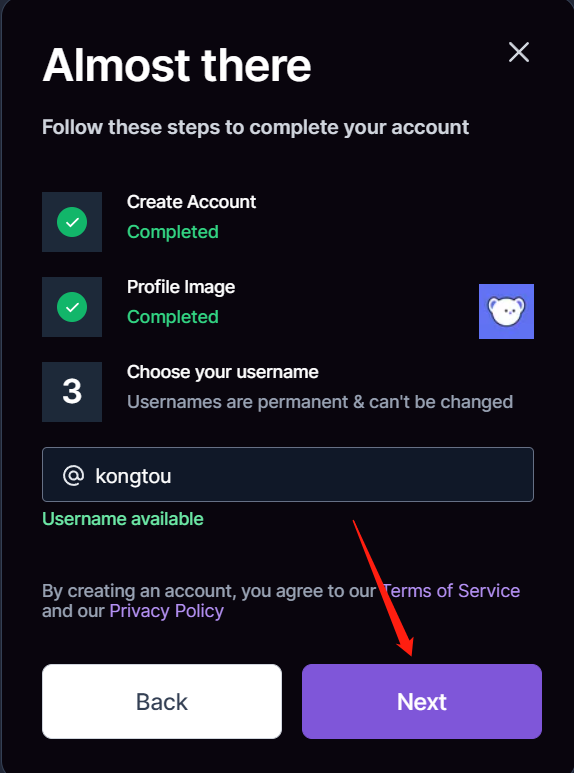The width and height of the screenshot is (574, 773).
Task: Click the step 3 number badge
Action: point(72,392)
